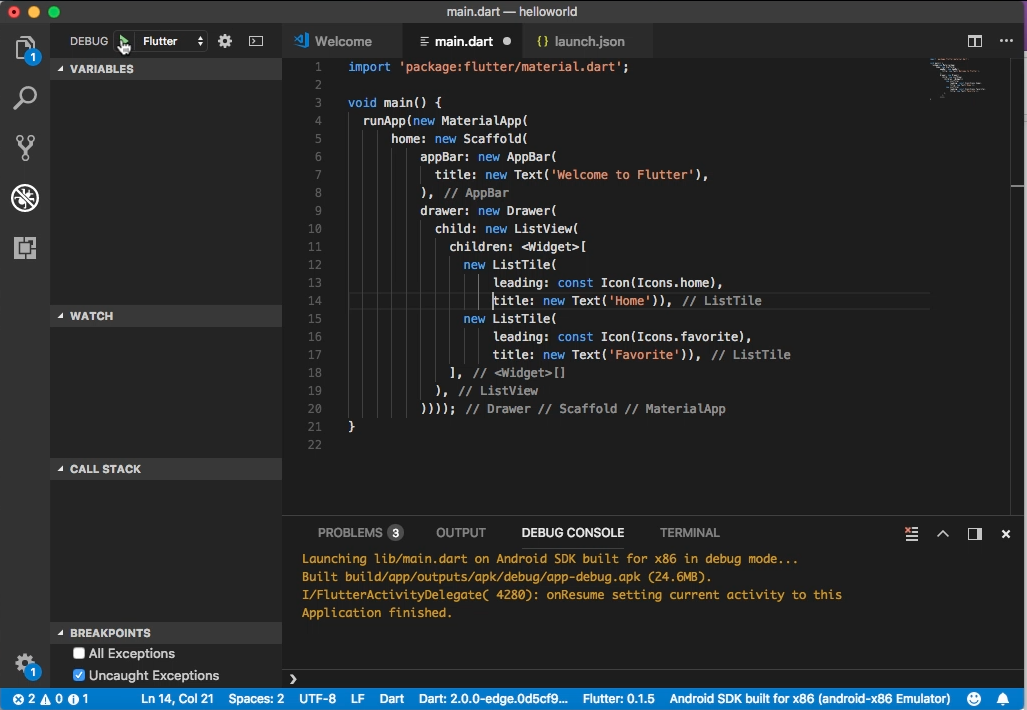Open the Flutter debug configuration dropdown
The width and height of the screenshot is (1027, 710).
173,41
